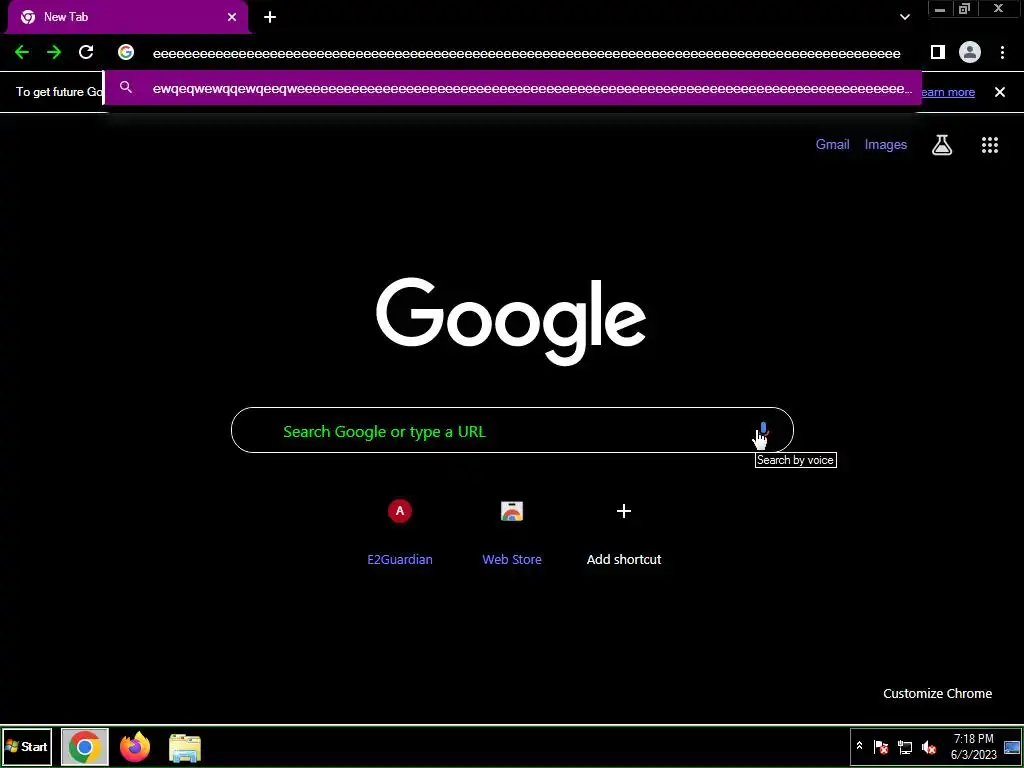Open the network tray icon
Viewport: 1024px width, 768px height.
[904, 747]
